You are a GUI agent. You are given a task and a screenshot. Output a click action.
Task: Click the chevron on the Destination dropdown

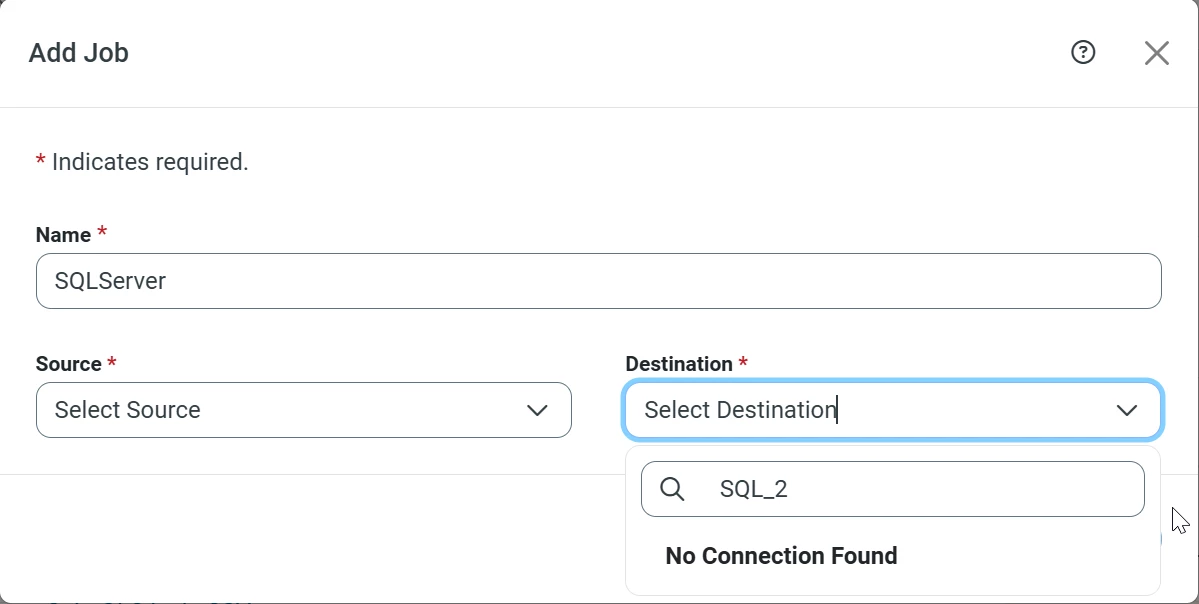(x=1127, y=410)
